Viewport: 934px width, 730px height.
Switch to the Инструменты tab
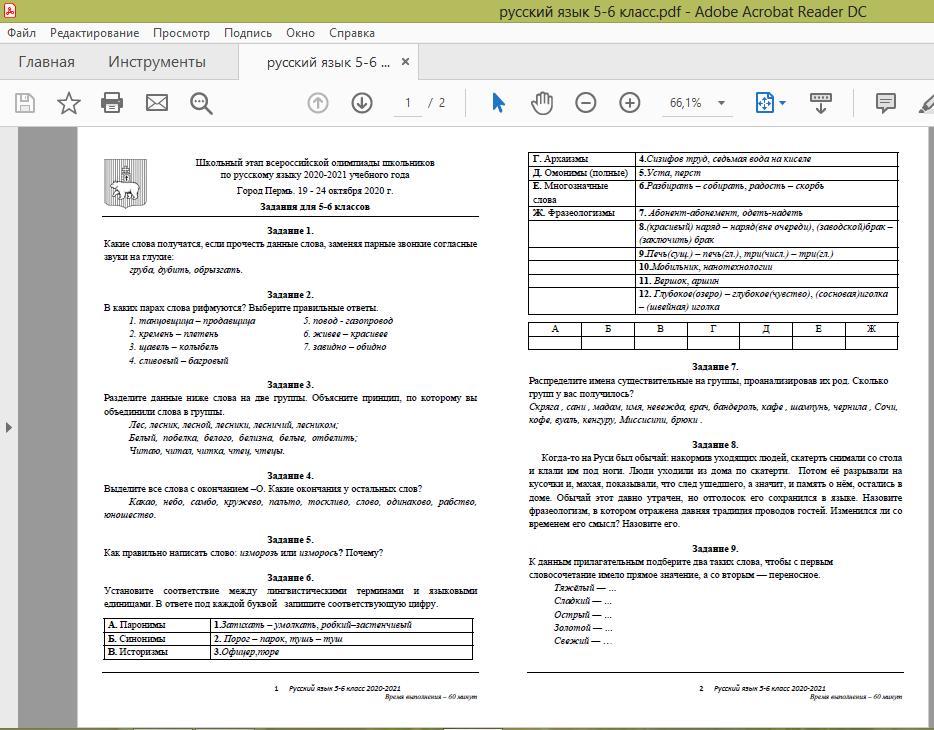pos(157,62)
